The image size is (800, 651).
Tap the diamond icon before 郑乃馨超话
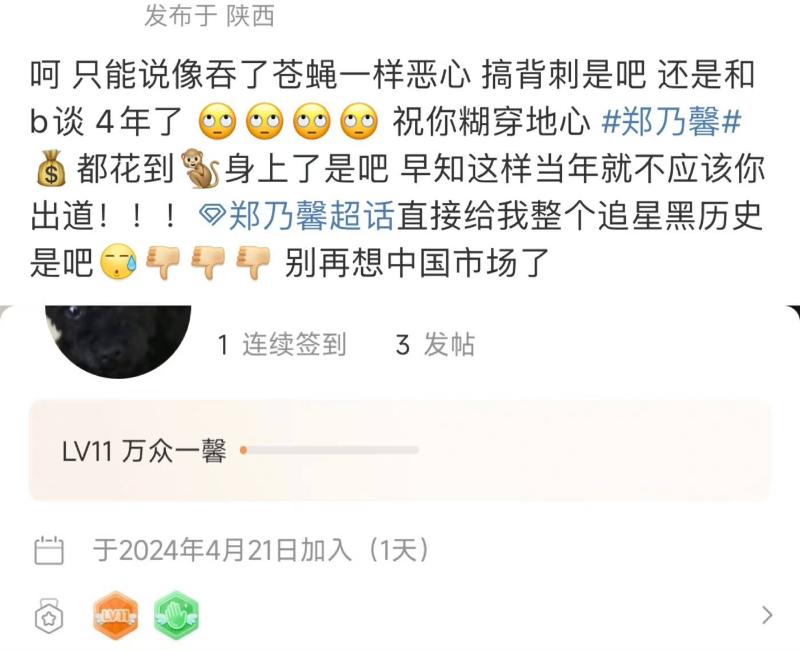(212, 216)
